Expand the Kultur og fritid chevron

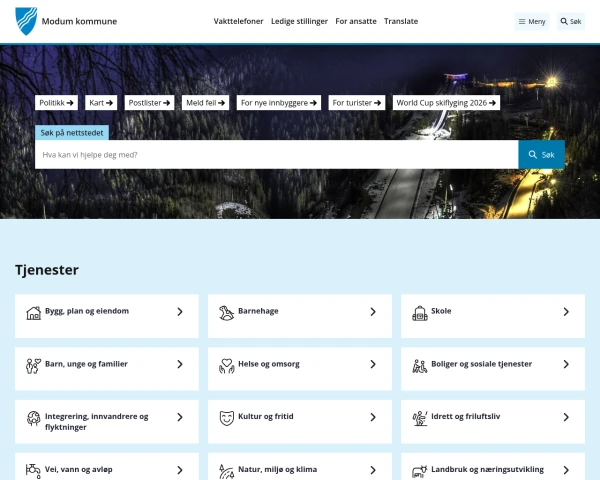[373, 417]
